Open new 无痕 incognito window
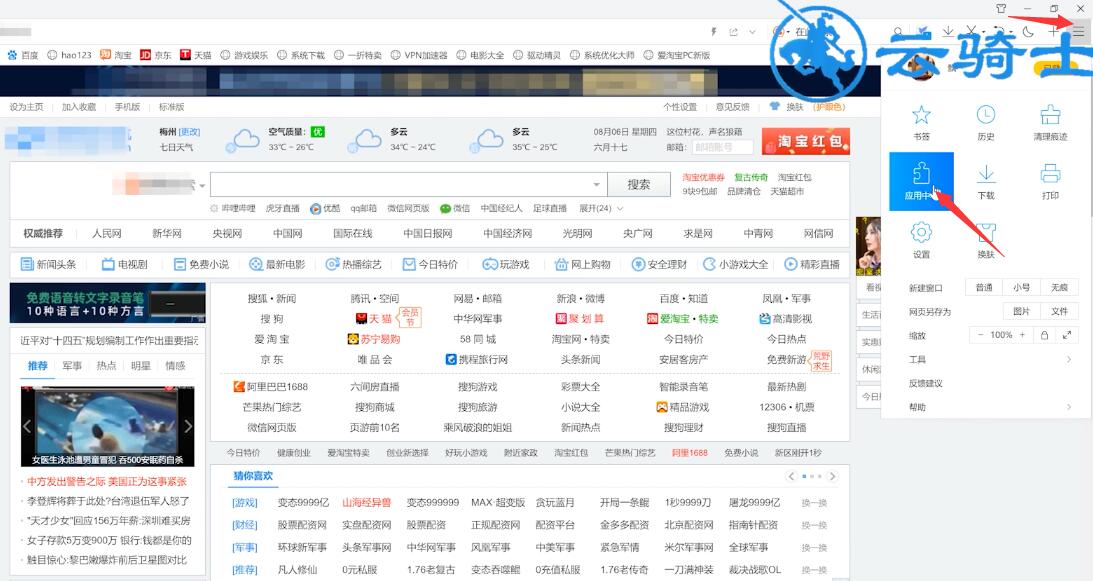Screen dimensions: 1093x581 1059,287
